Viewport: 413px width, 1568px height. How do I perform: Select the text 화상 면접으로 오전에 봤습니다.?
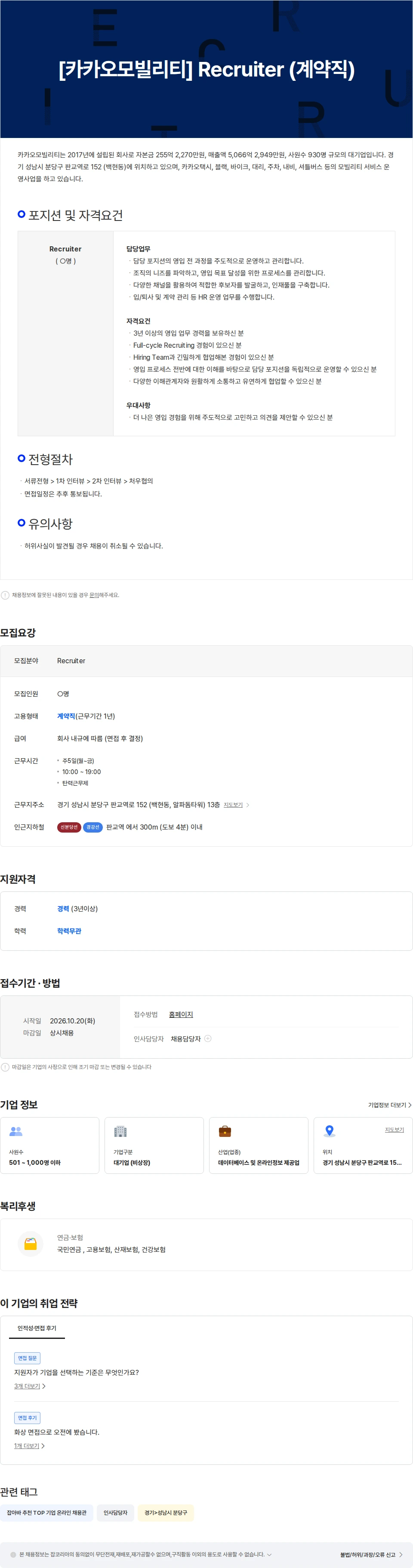pos(57,1432)
